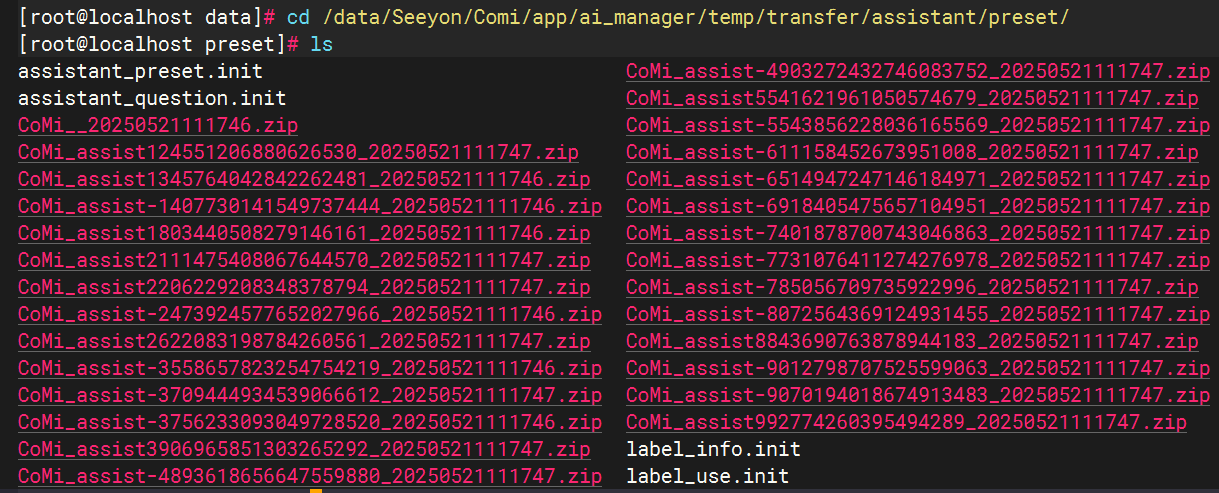Click the ls command on the prompt line

tap(322, 45)
